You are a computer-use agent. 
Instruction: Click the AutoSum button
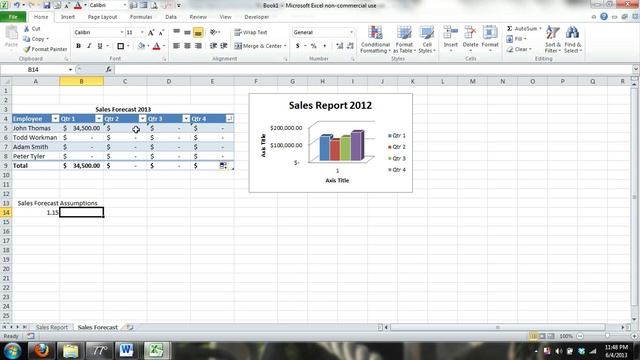pos(522,29)
